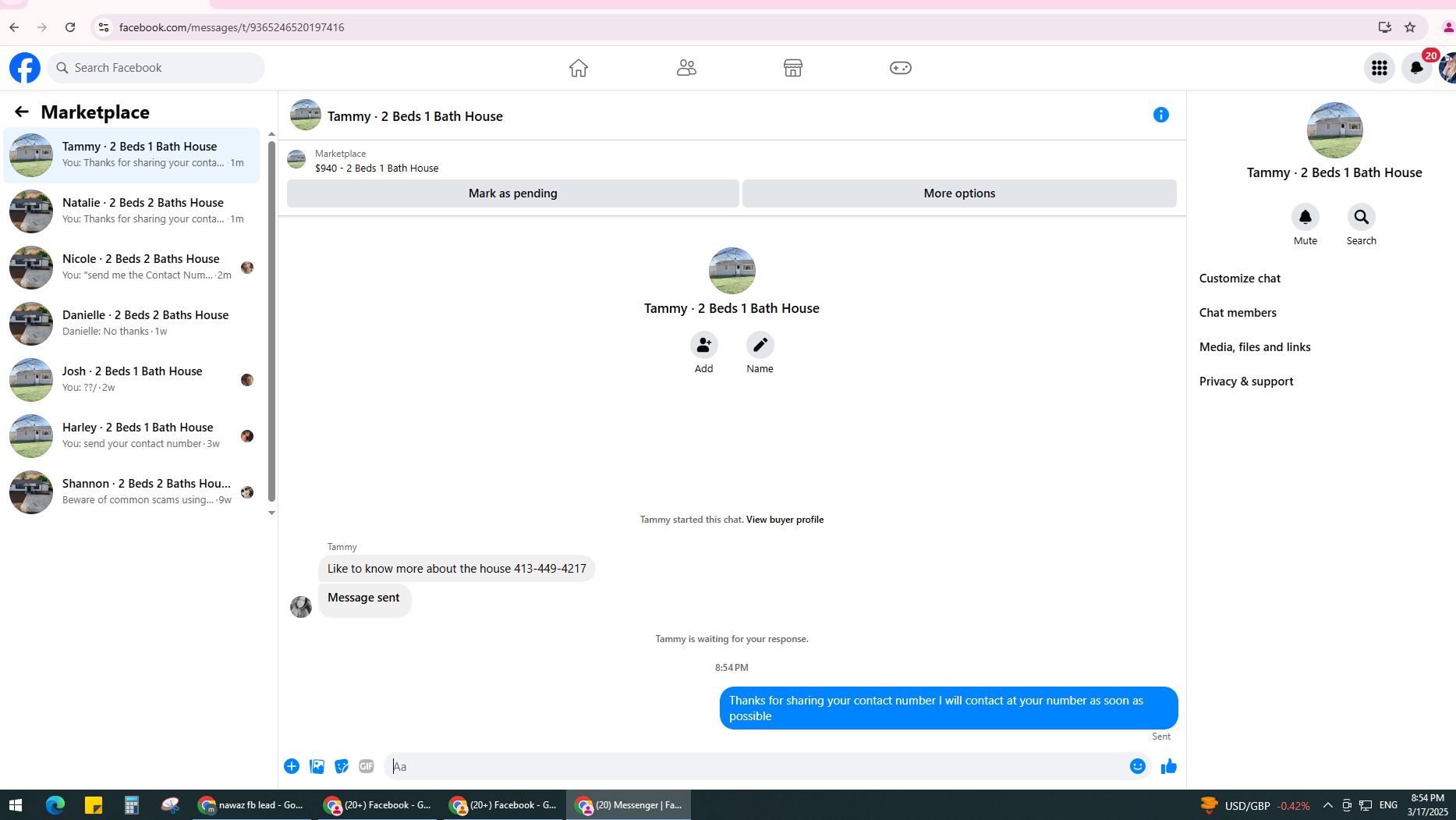Search in conversation using magnifier icon

click(1362, 217)
